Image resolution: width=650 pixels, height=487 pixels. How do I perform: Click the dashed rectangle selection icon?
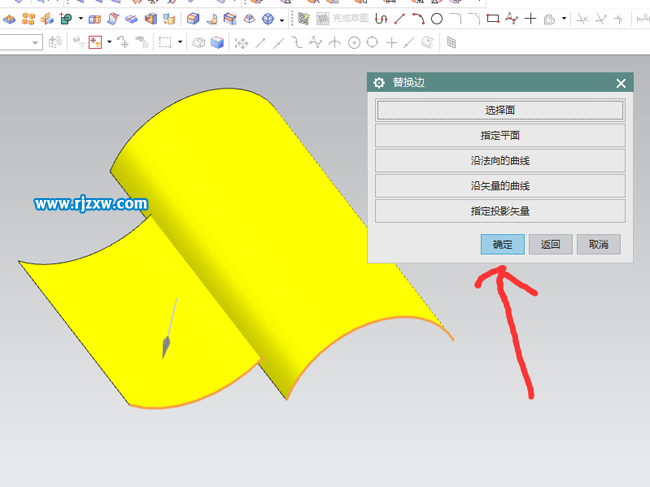[x=165, y=42]
